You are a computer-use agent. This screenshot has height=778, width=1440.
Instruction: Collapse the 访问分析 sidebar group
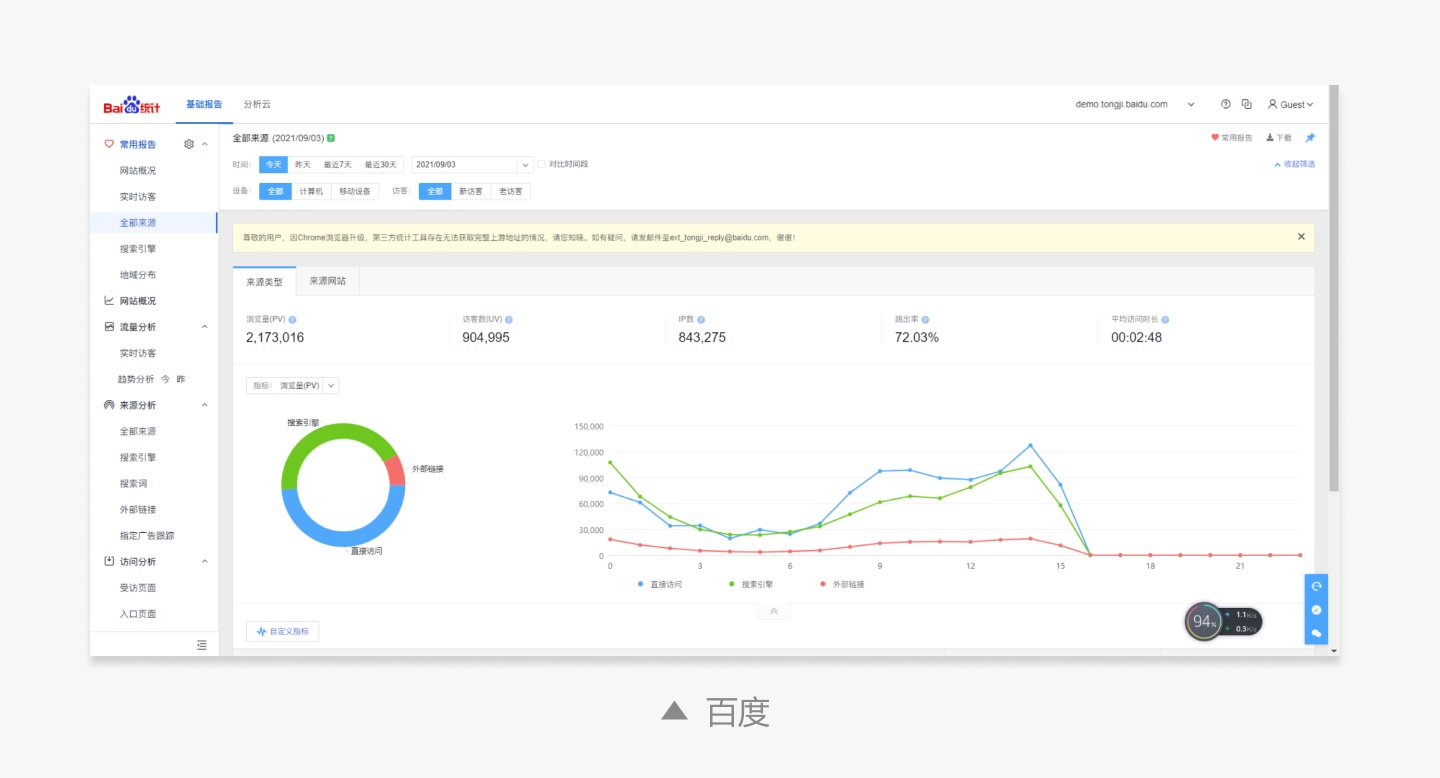[x=205, y=561]
